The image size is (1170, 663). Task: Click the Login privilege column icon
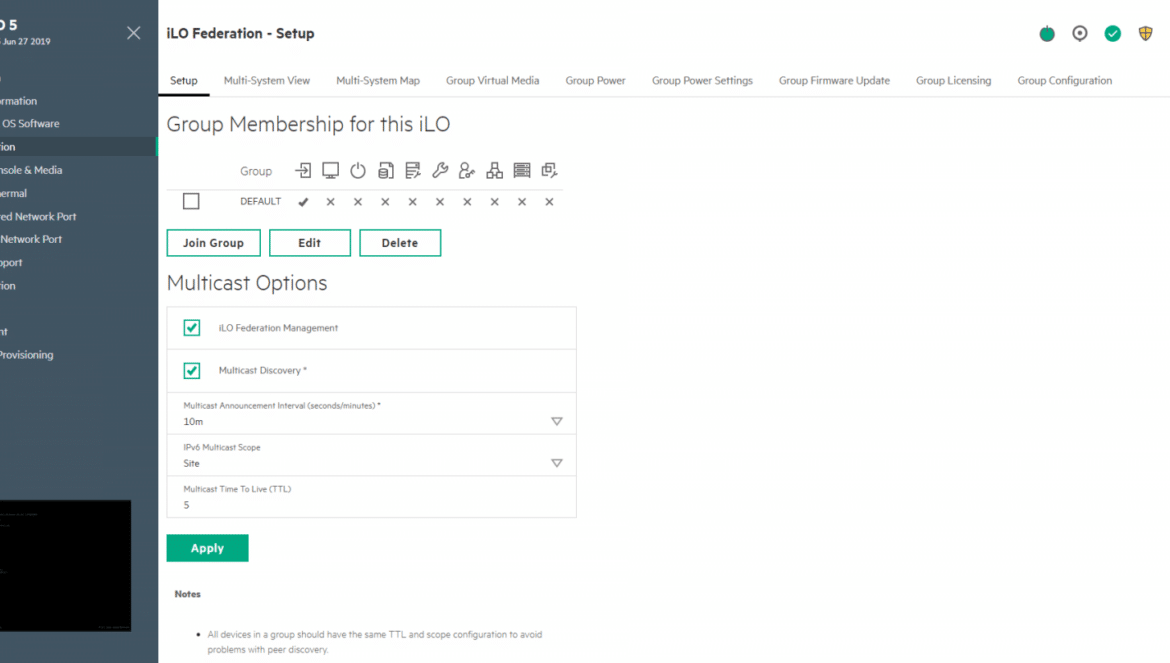pyautogui.click(x=303, y=171)
